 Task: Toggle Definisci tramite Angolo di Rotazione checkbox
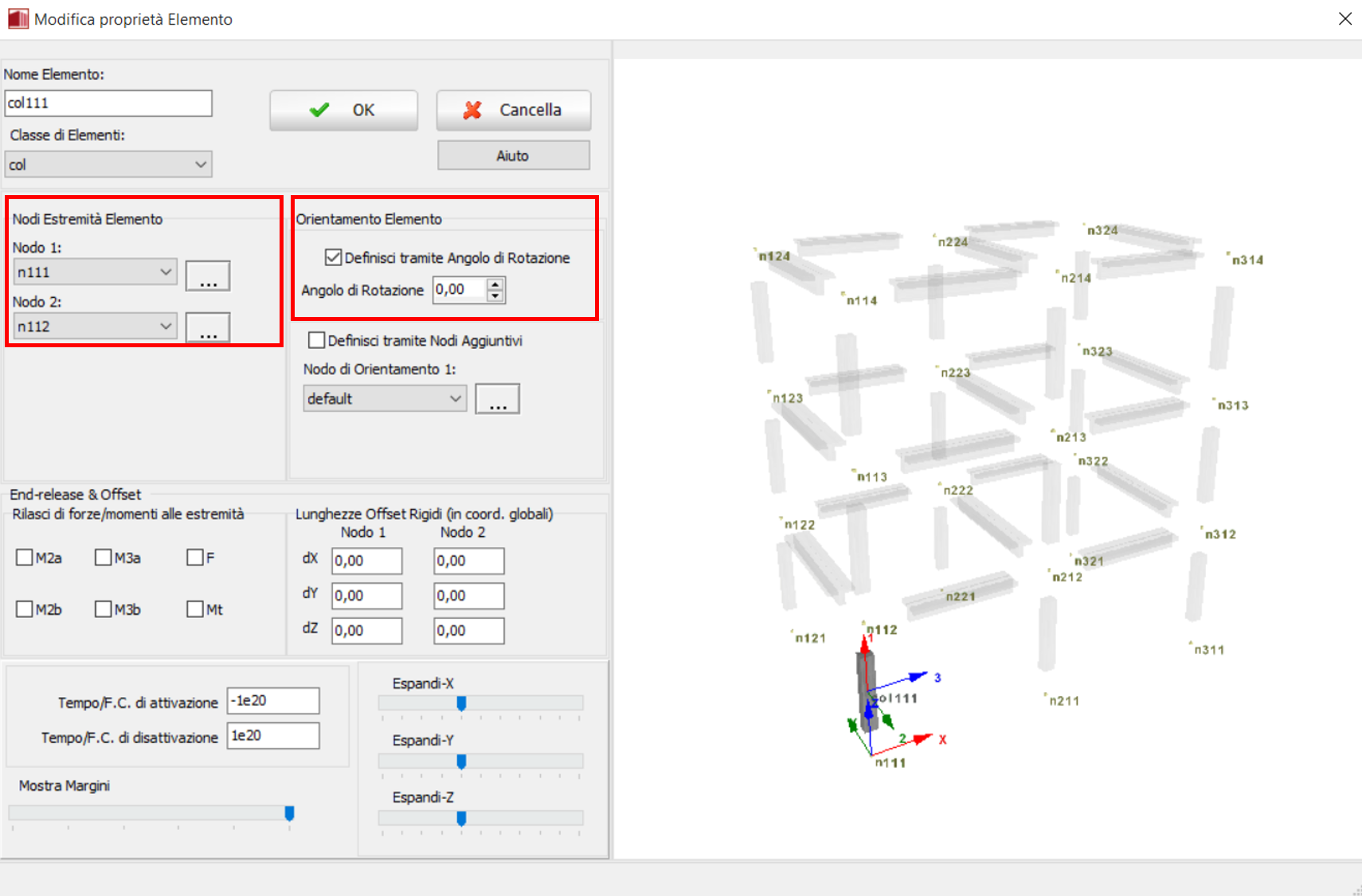[334, 257]
